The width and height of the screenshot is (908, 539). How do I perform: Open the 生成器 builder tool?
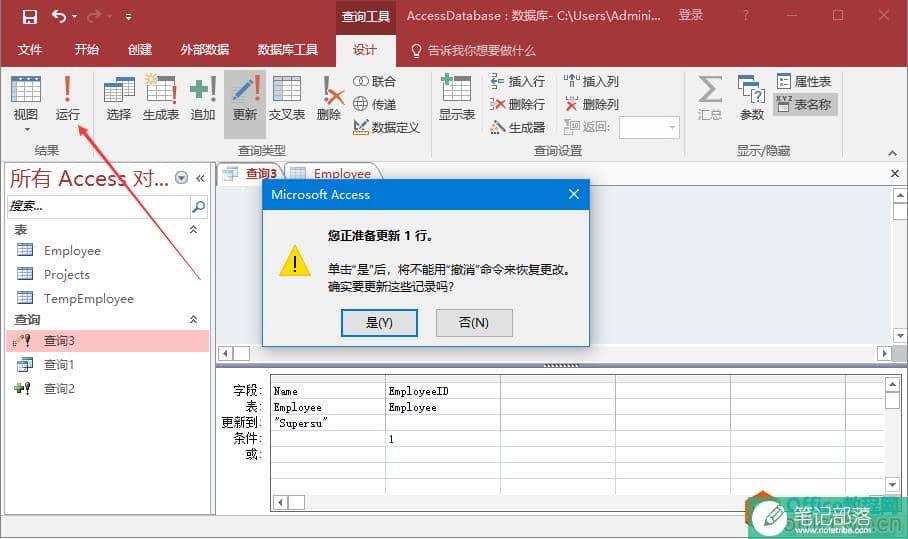tap(517, 127)
